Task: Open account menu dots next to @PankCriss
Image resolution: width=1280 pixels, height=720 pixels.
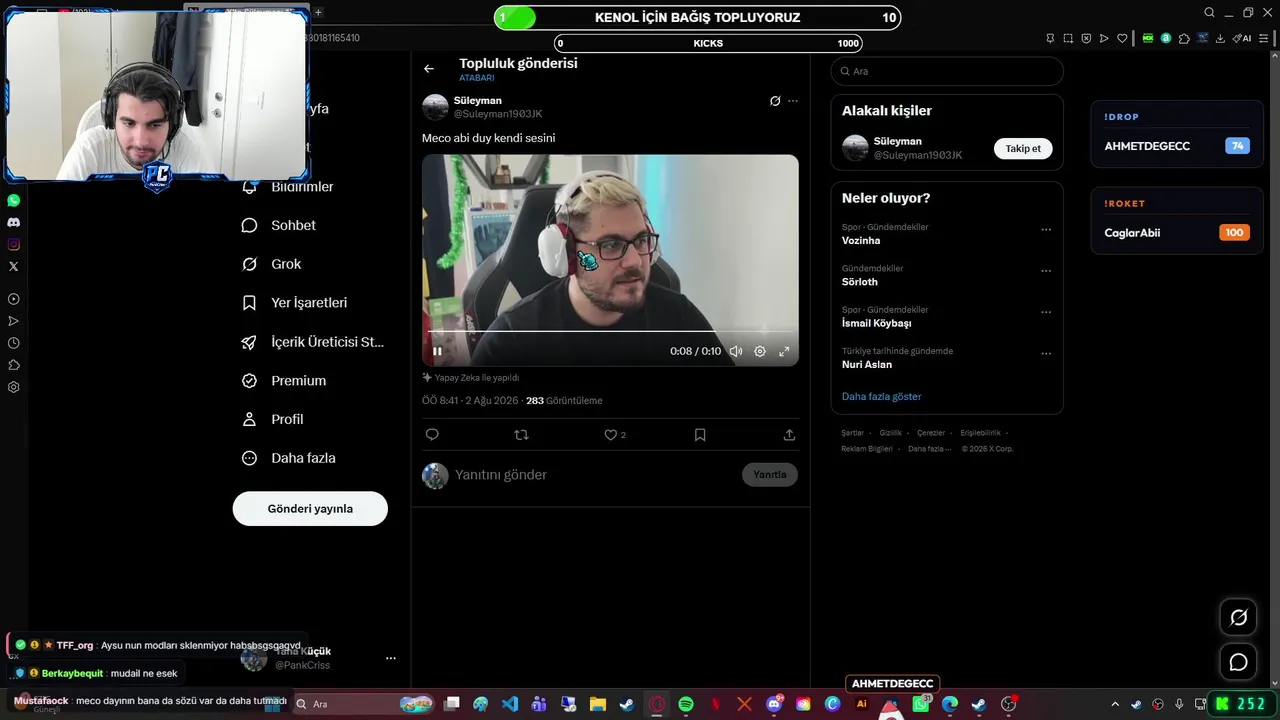Action: pos(391,658)
